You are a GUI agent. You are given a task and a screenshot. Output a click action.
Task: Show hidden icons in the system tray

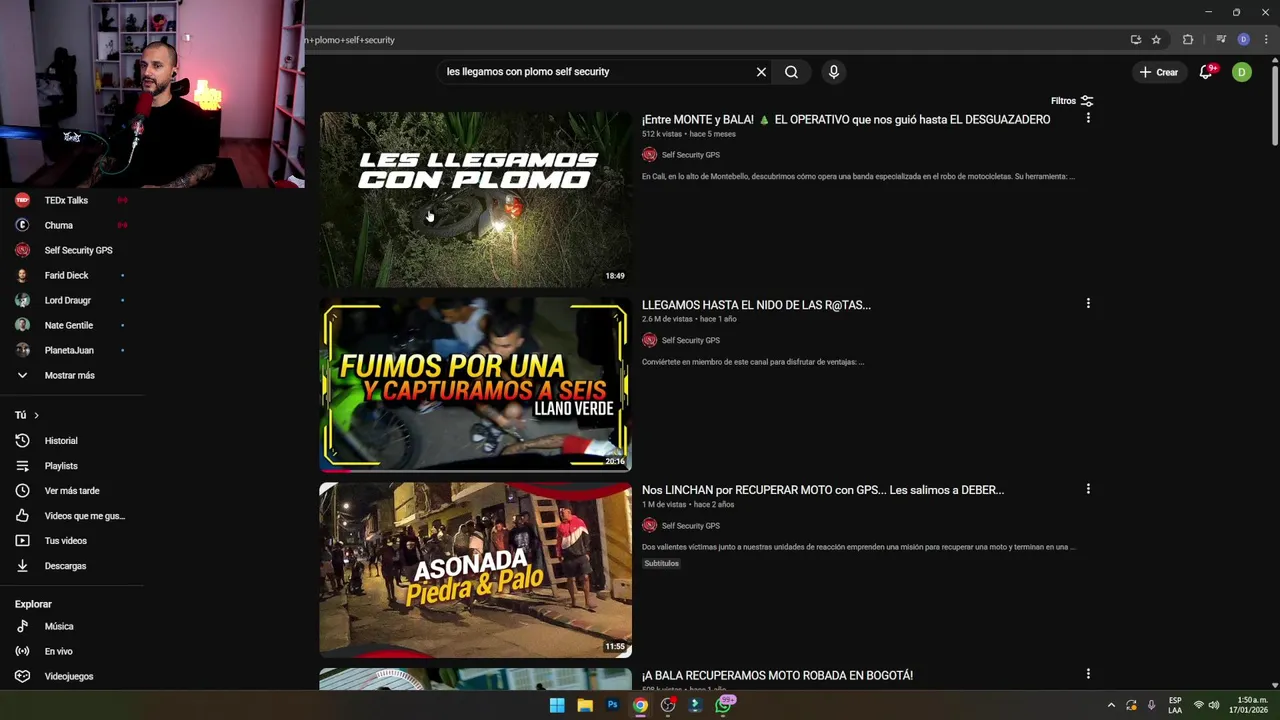(1111, 705)
